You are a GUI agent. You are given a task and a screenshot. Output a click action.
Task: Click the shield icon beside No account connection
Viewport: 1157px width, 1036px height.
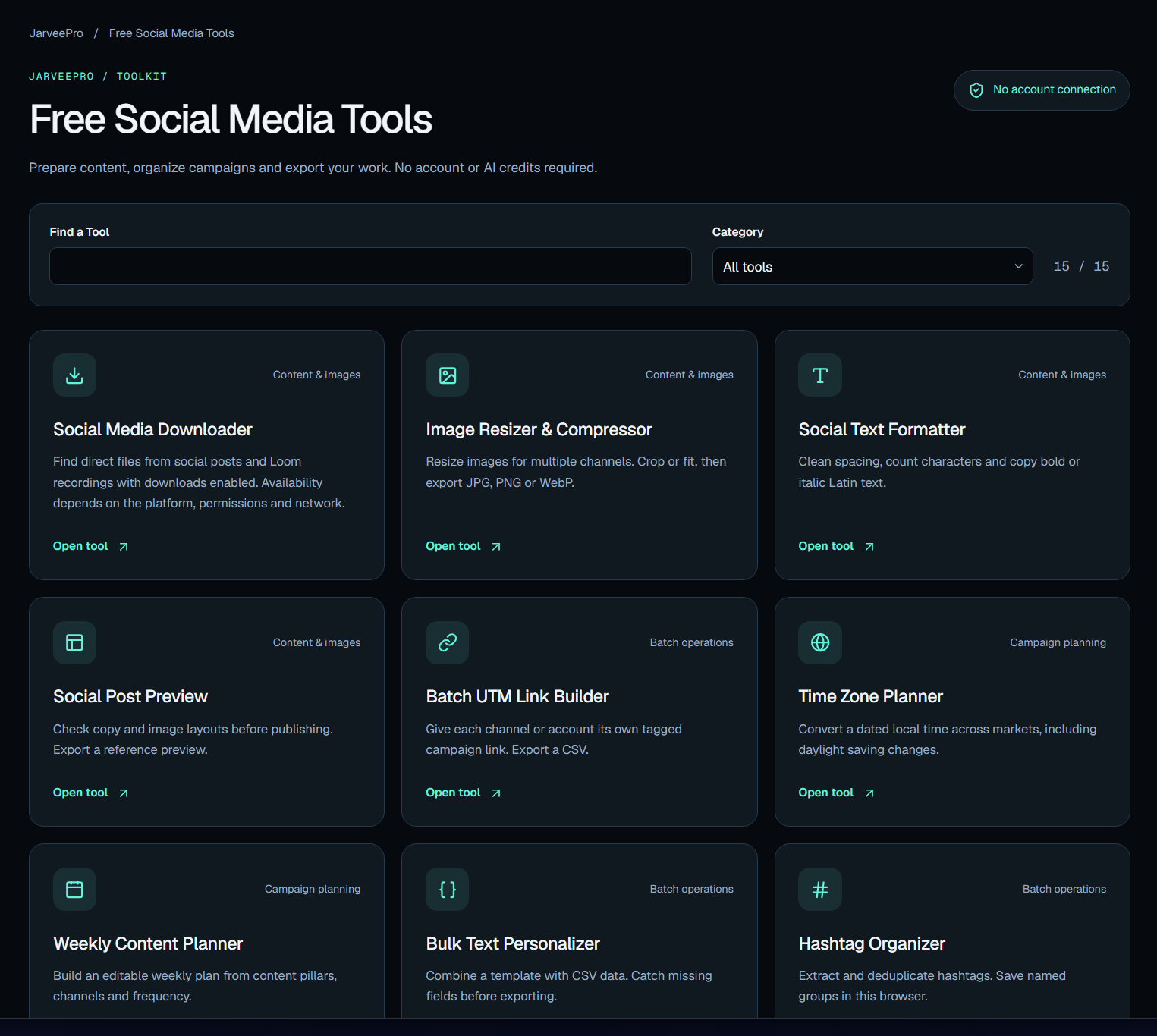click(x=976, y=90)
